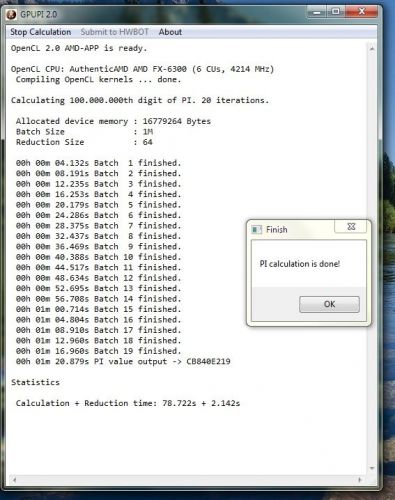Click the 'Batch 3 finished.' log line
This screenshot has width=395, height=500.
98,184
